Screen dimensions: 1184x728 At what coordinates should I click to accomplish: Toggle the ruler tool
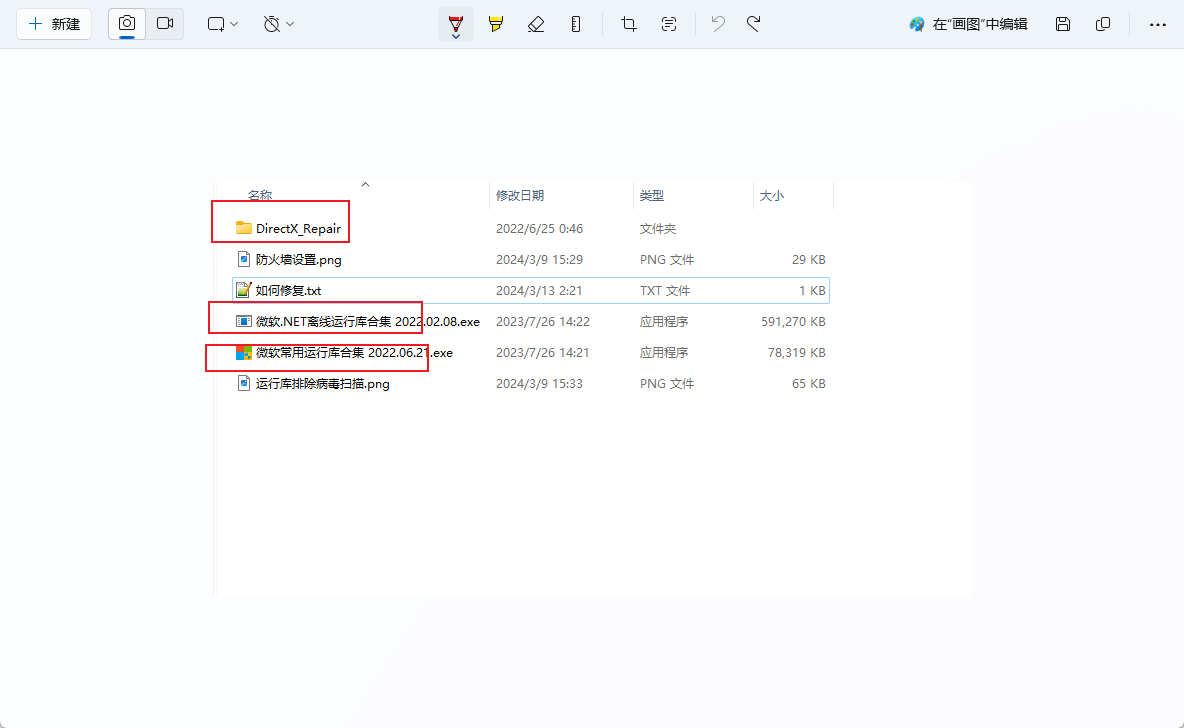[x=576, y=24]
